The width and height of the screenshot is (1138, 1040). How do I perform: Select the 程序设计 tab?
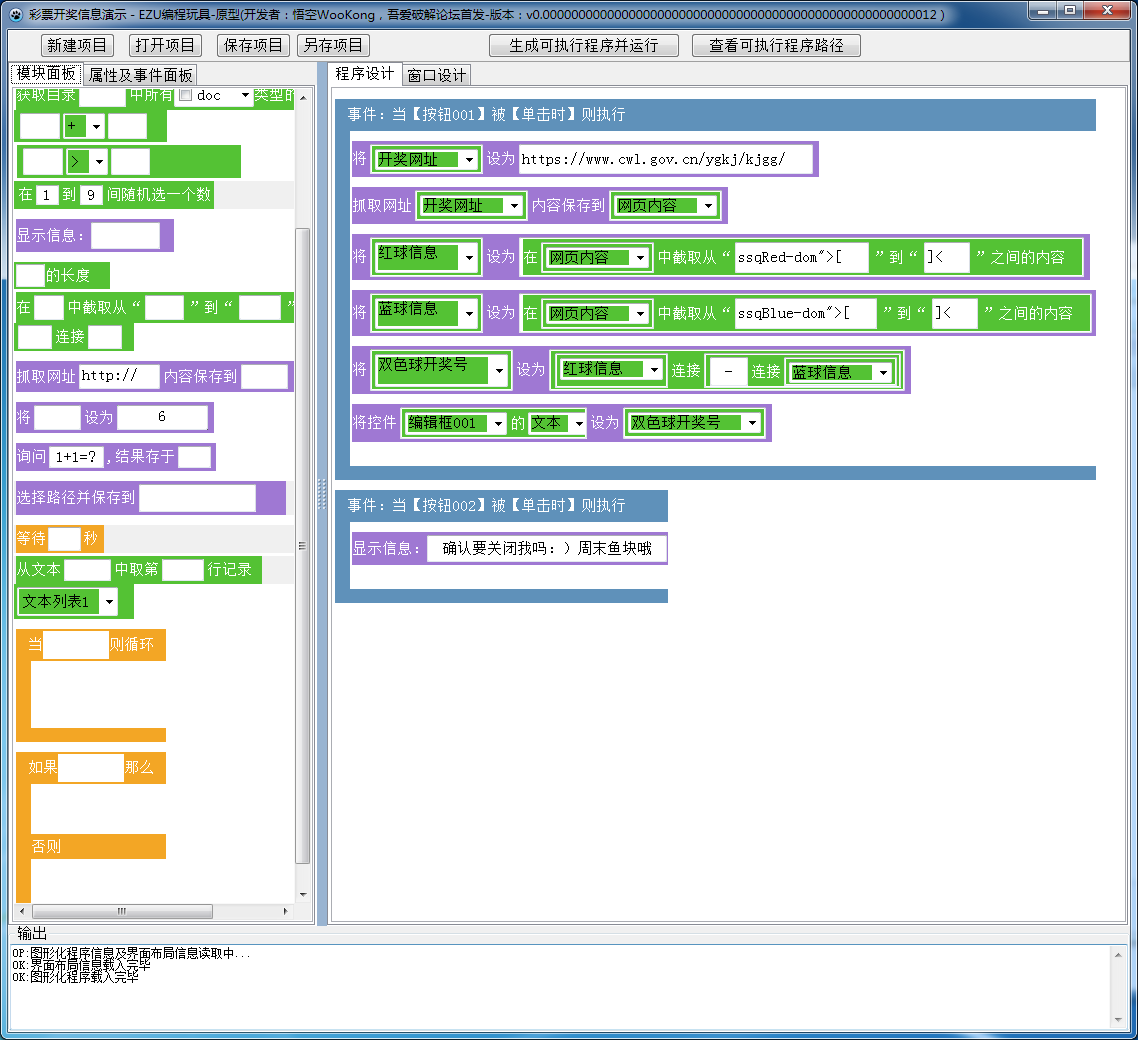pos(364,74)
